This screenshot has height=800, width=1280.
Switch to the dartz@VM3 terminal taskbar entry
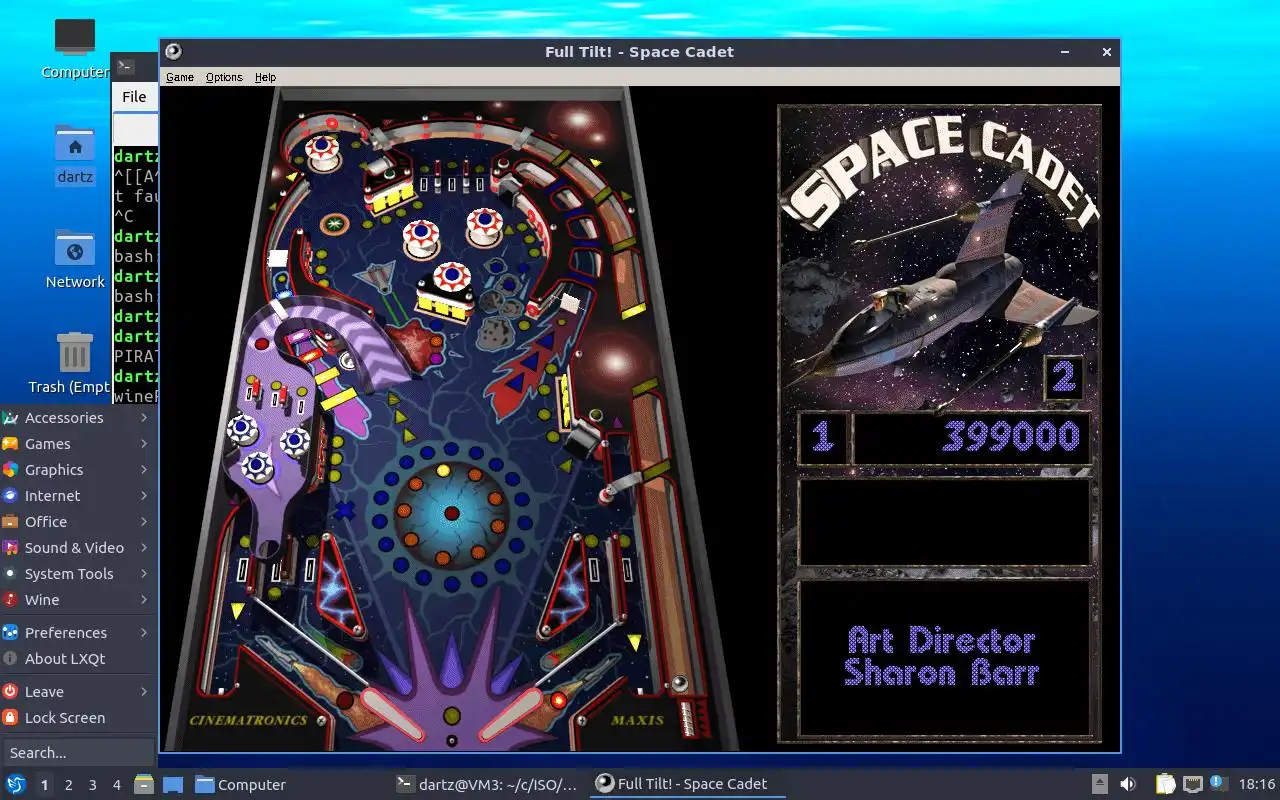(487, 785)
